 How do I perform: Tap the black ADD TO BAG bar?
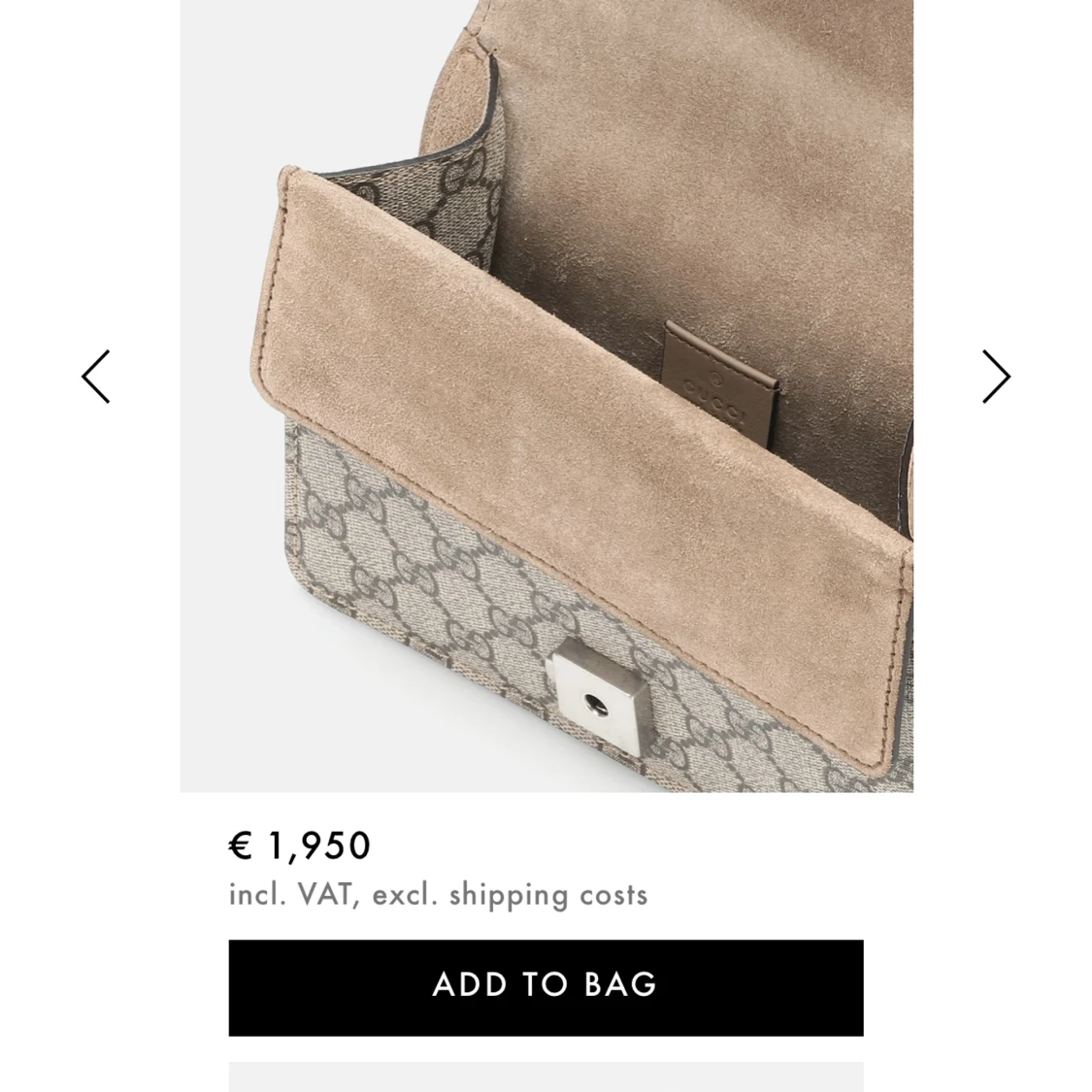546,987
